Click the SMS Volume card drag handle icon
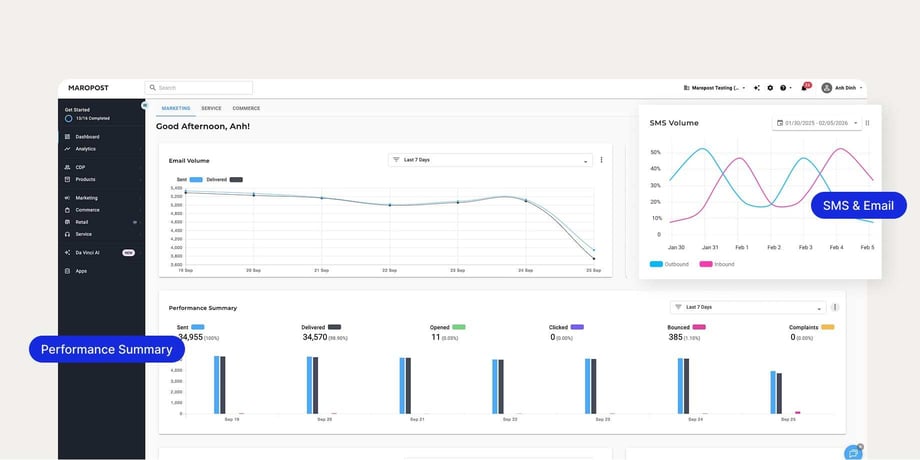Screen dimensions: 920x460 (867, 123)
